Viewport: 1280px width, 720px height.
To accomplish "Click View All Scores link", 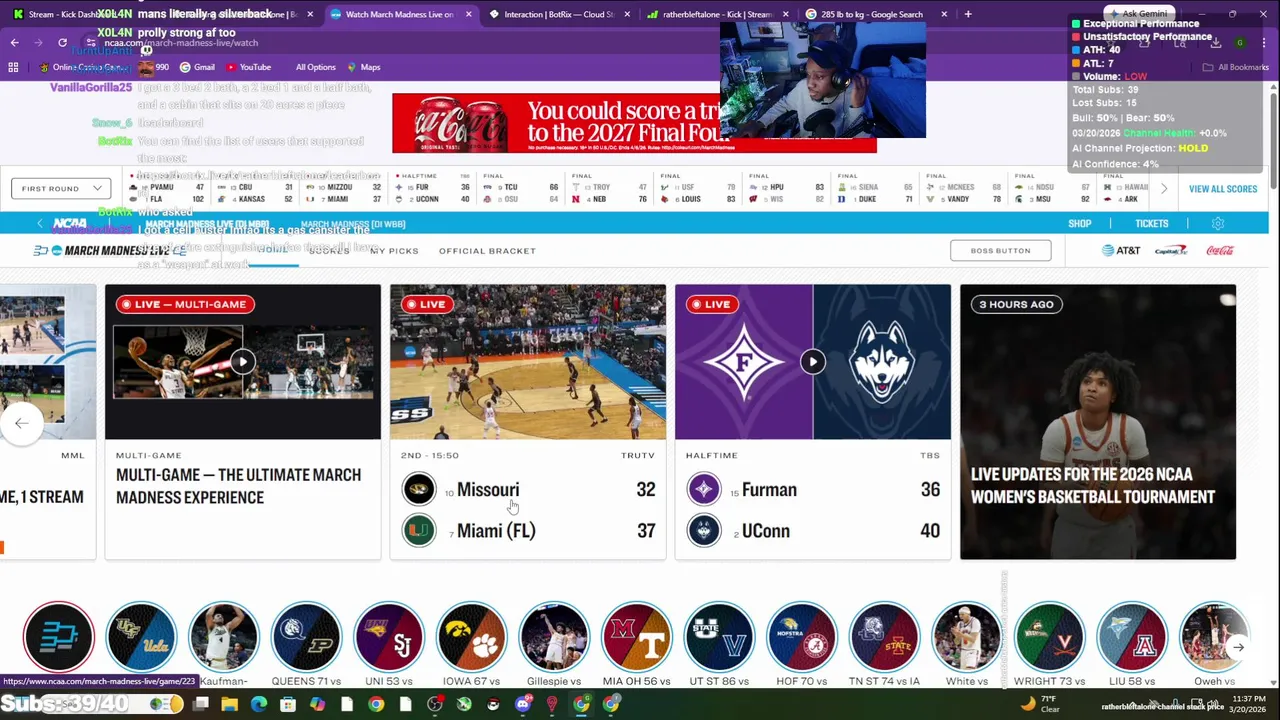I will pyautogui.click(x=1222, y=189).
